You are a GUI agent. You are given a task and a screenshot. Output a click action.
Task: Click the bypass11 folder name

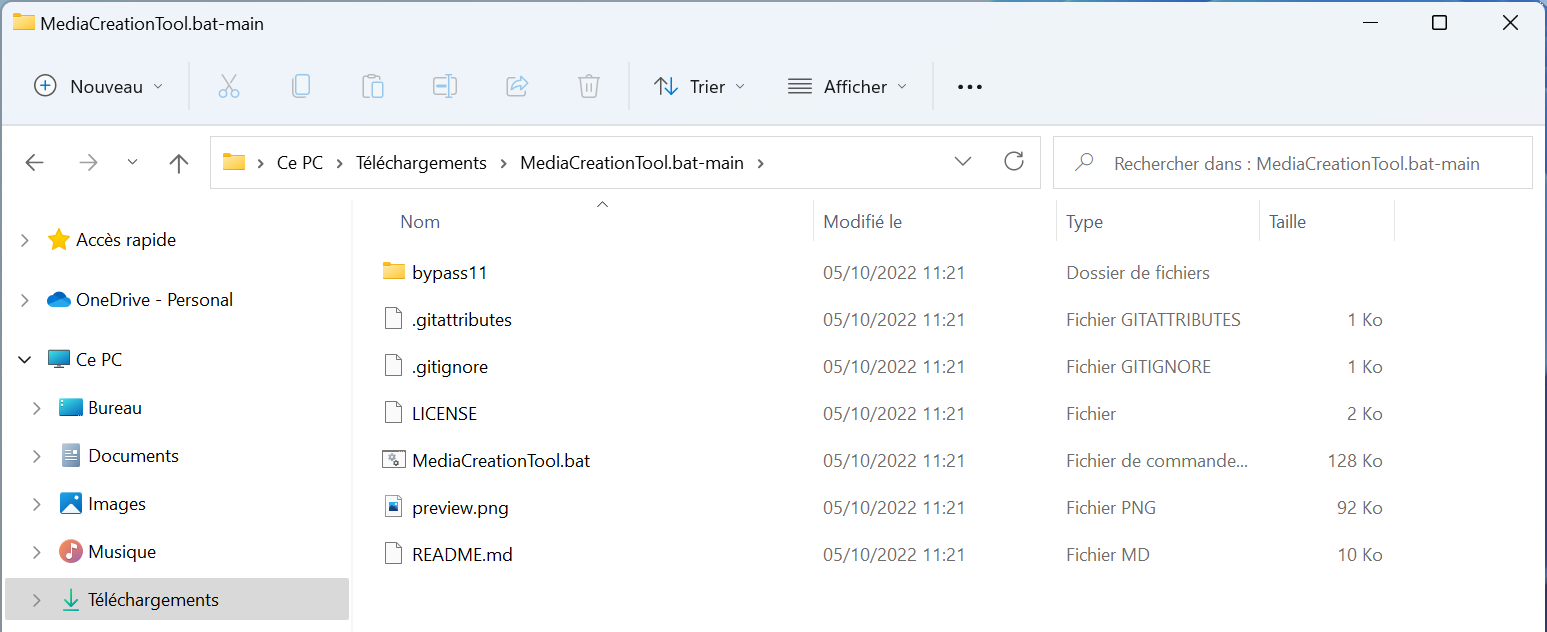(449, 273)
